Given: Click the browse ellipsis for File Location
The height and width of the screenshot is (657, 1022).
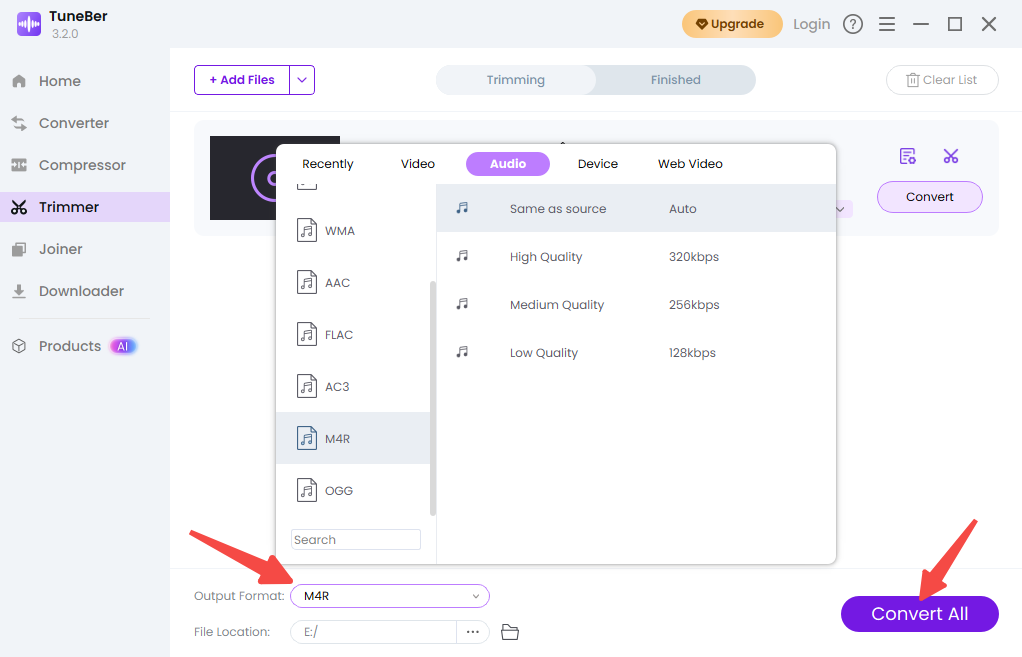Looking at the screenshot, I should click(473, 632).
